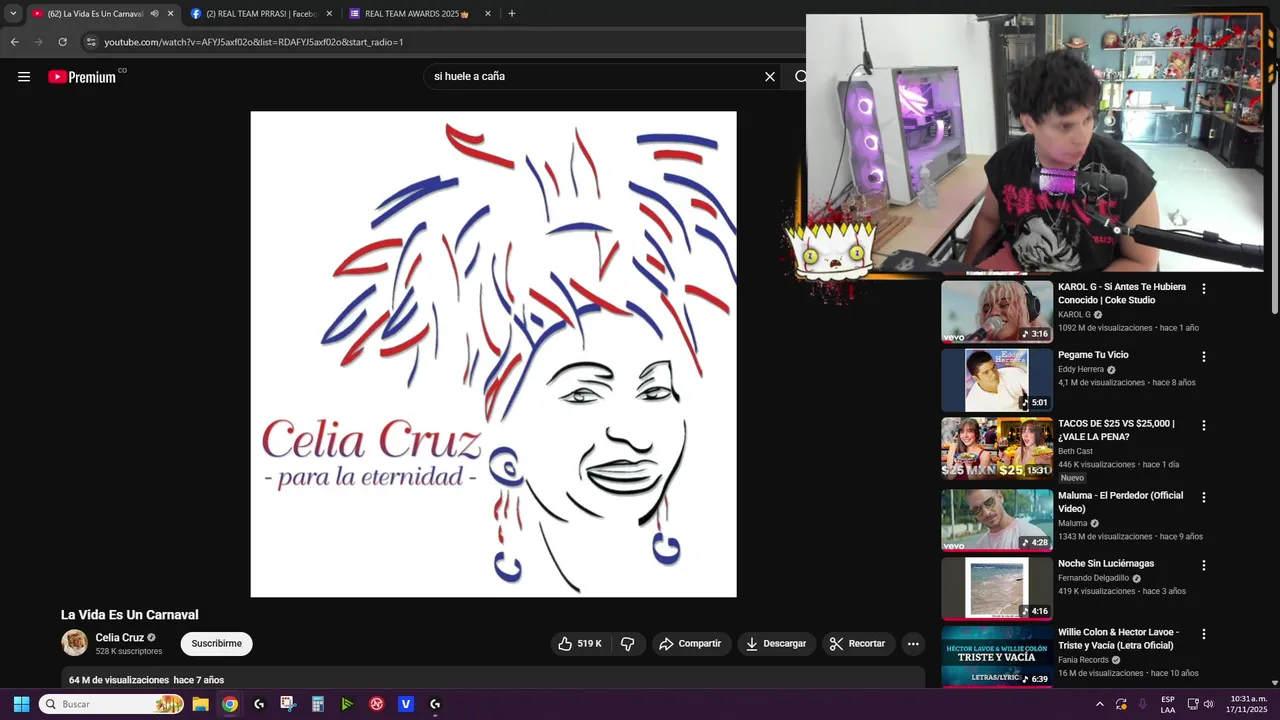Click the 64 M de visualizaciones text

pyautogui.click(x=119, y=680)
